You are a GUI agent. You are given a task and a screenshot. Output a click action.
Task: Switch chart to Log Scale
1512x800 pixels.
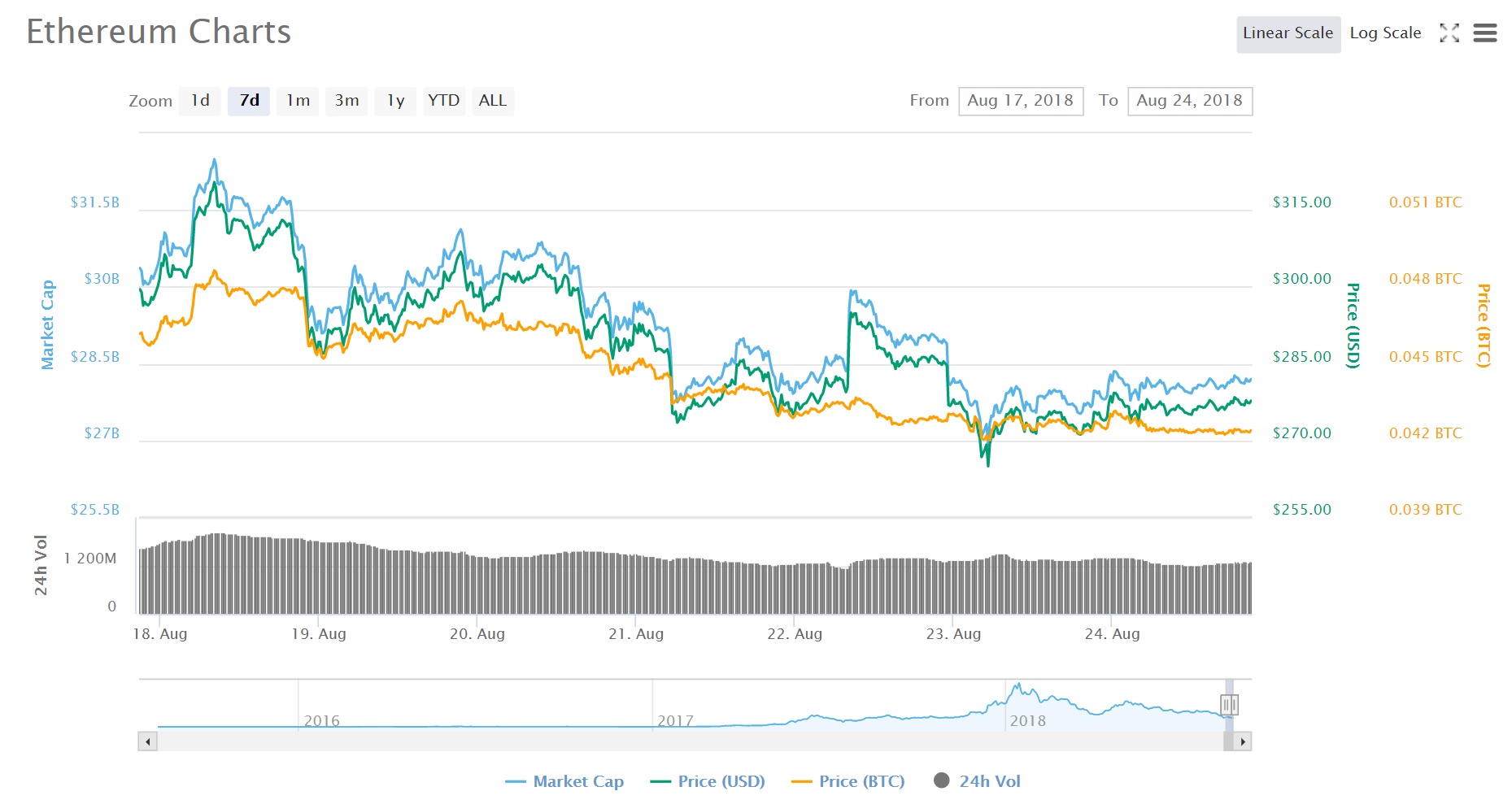click(1385, 33)
